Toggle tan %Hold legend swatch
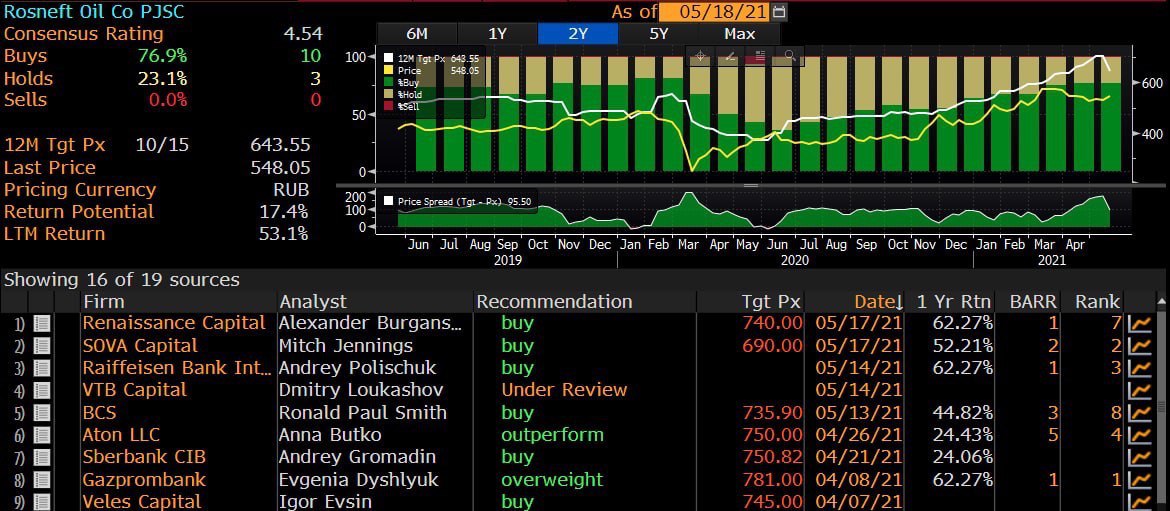 point(388,94)
